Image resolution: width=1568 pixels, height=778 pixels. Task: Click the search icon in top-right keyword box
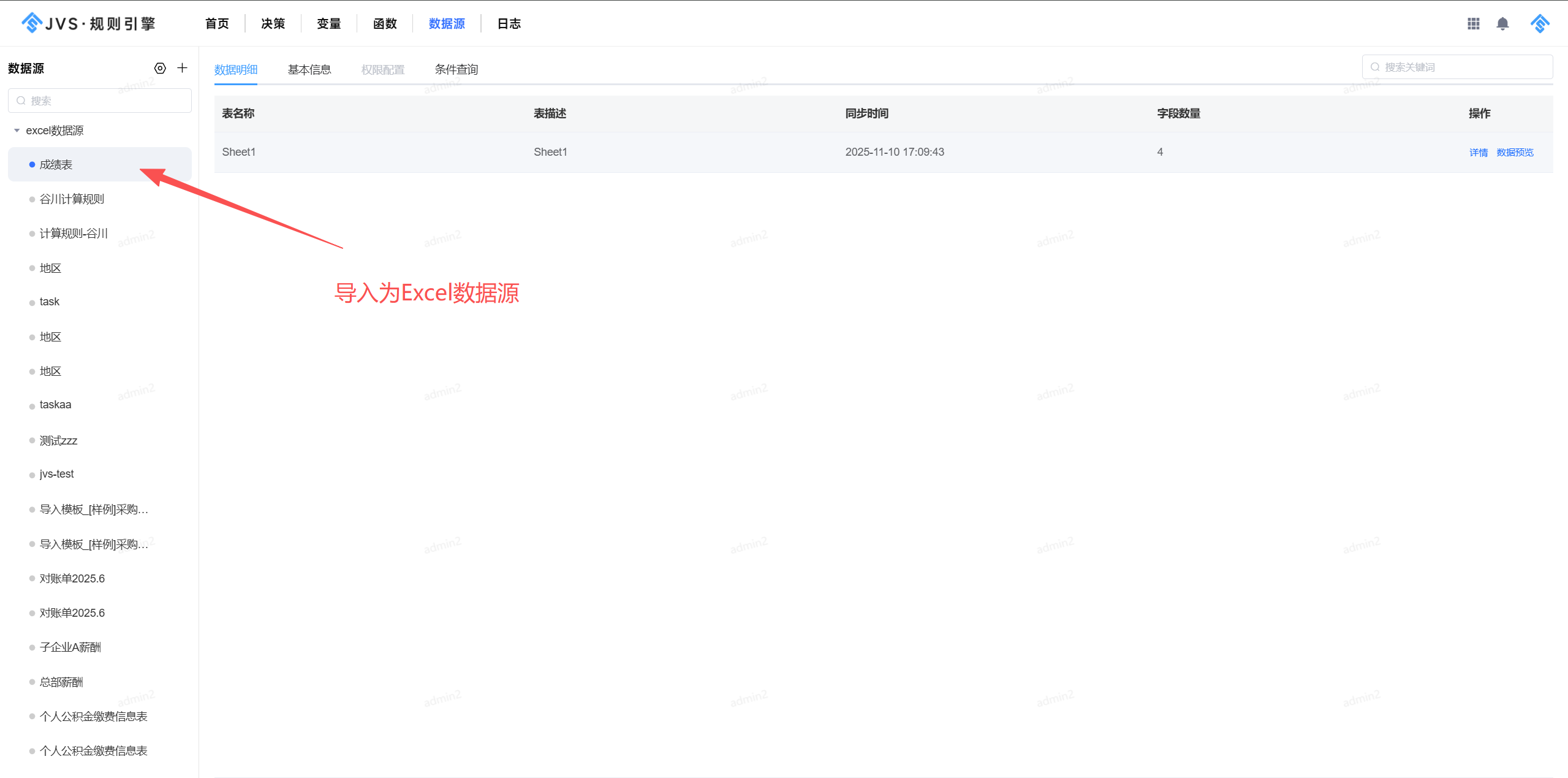[x=1374, y=66]
